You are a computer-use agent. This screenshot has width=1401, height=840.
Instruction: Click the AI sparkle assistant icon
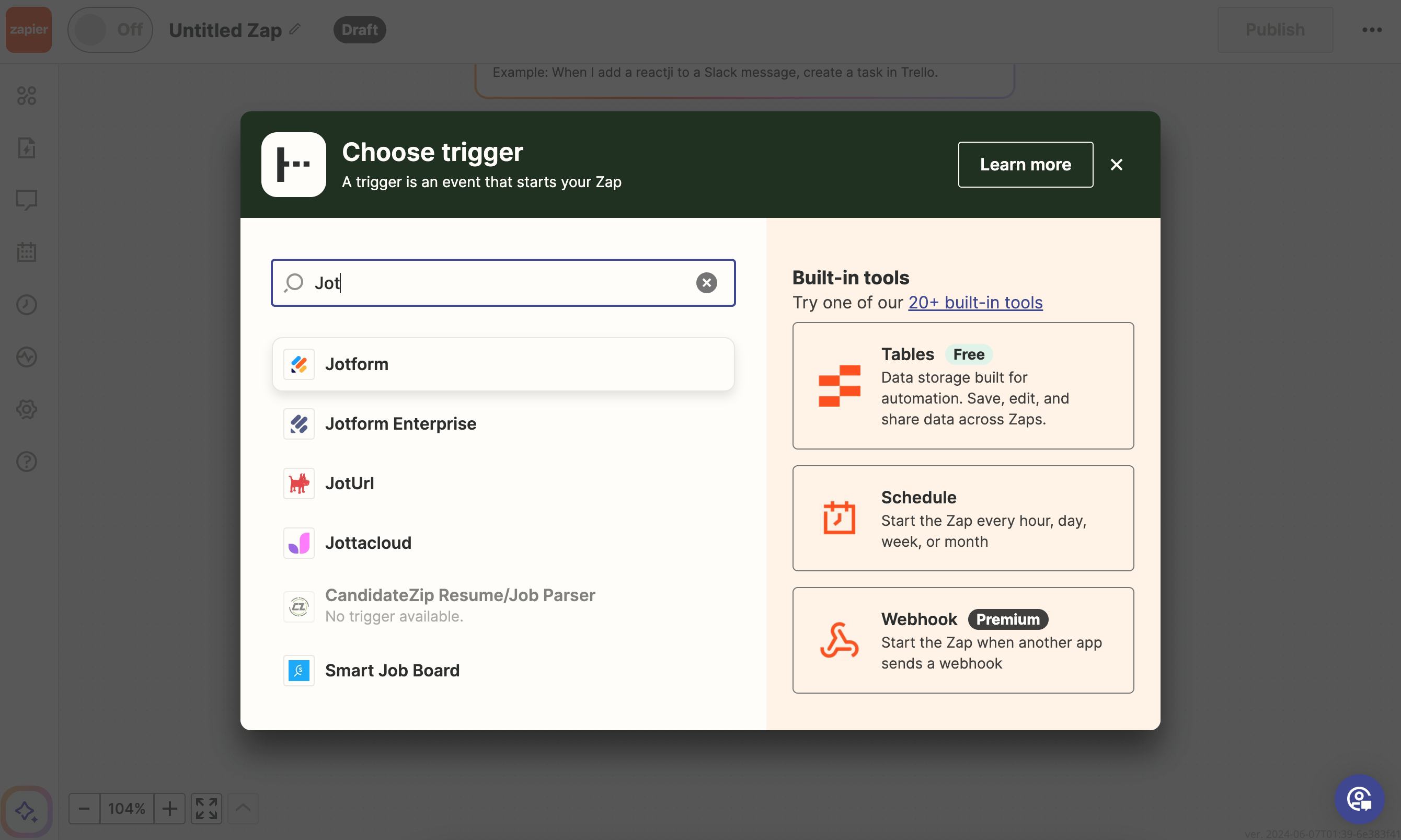pos(27,812)
